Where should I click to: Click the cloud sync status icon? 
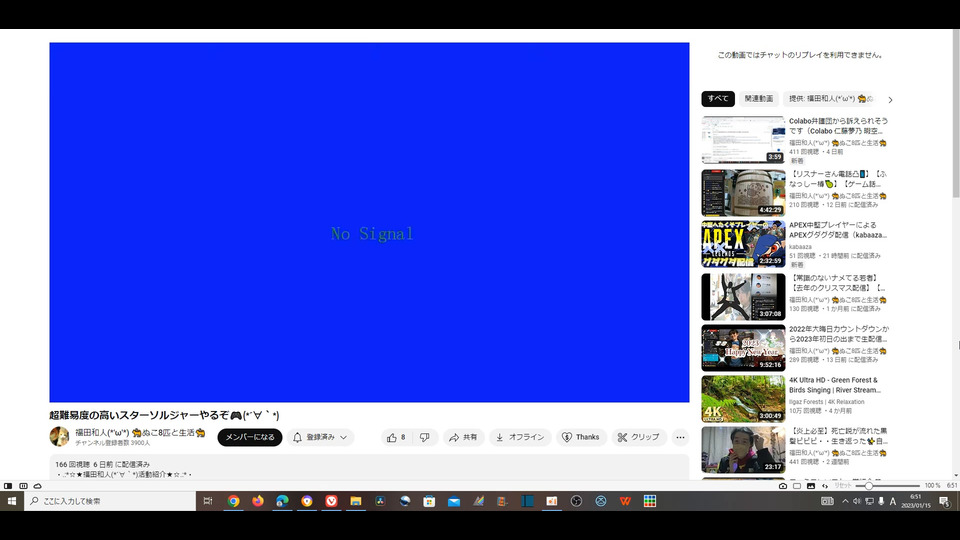pos(37,486)
